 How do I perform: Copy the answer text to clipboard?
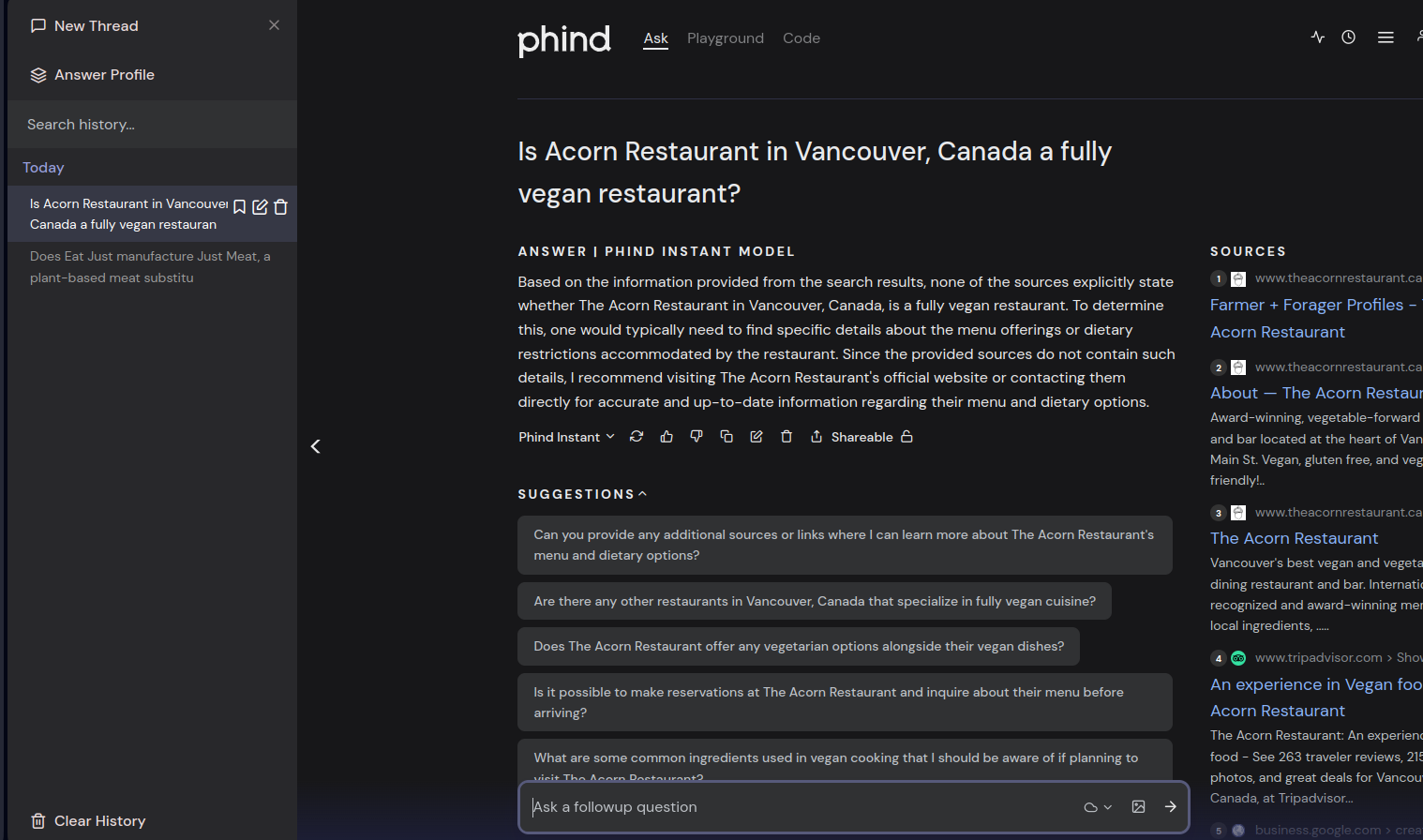726,437
